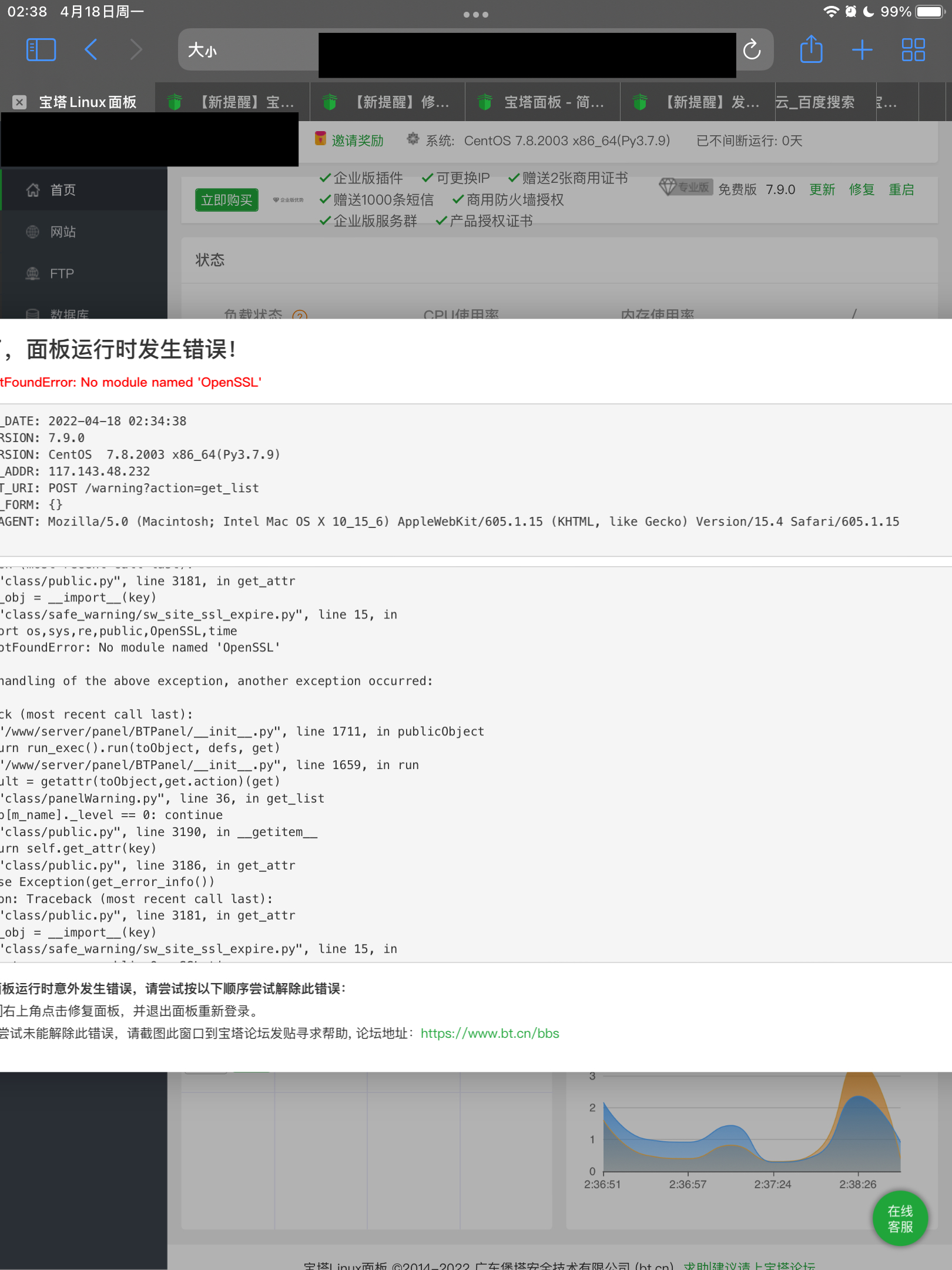Click the 117.143.48.232 address text

point(99,471)
